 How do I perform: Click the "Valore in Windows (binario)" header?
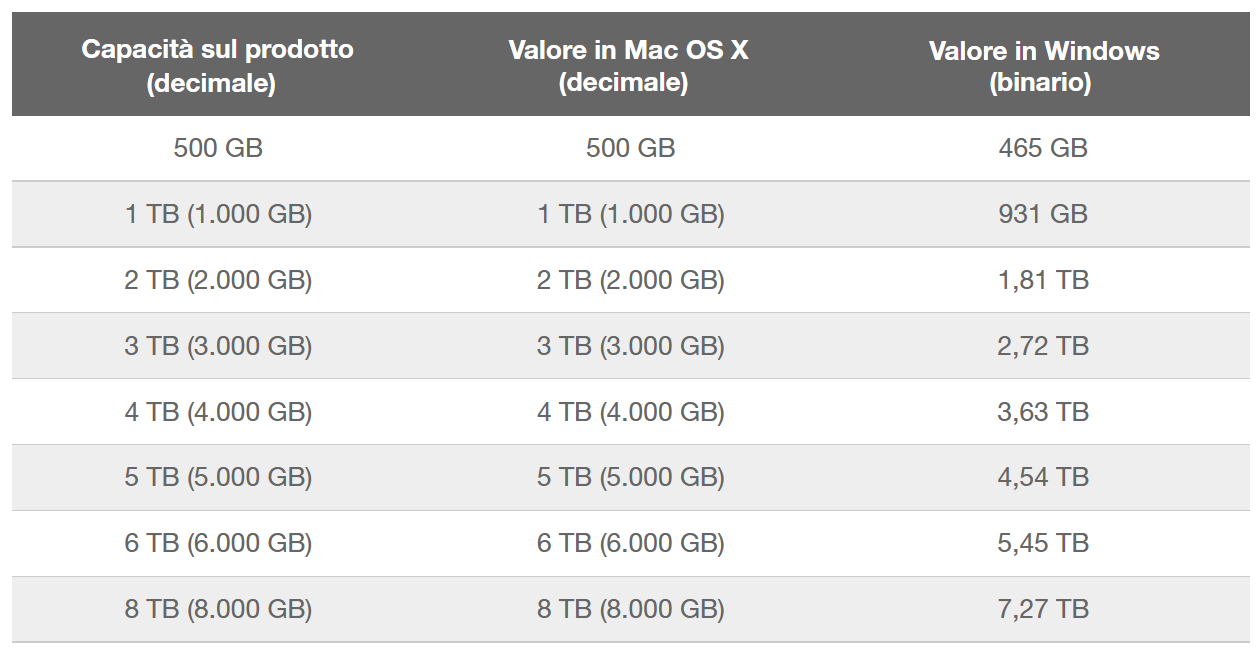tap(1043, 66)
